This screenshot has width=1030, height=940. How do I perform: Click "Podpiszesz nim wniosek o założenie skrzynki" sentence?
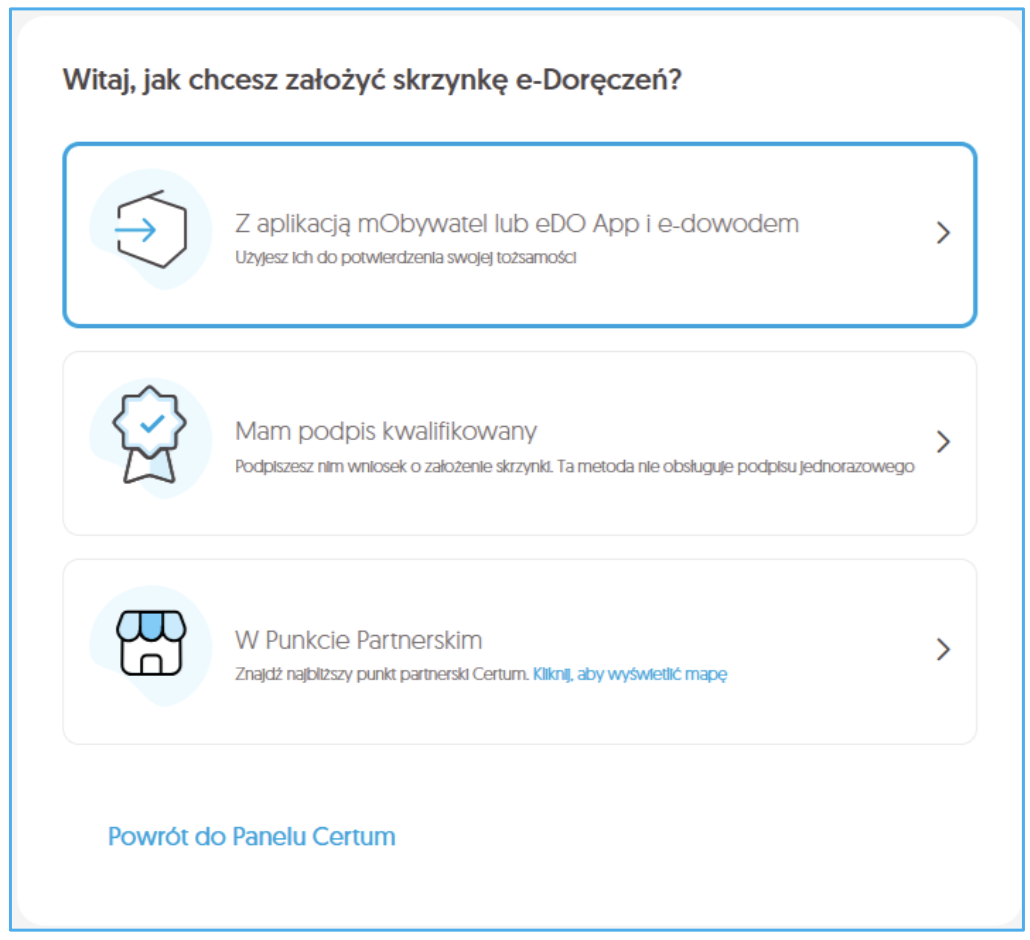[397, 466]
